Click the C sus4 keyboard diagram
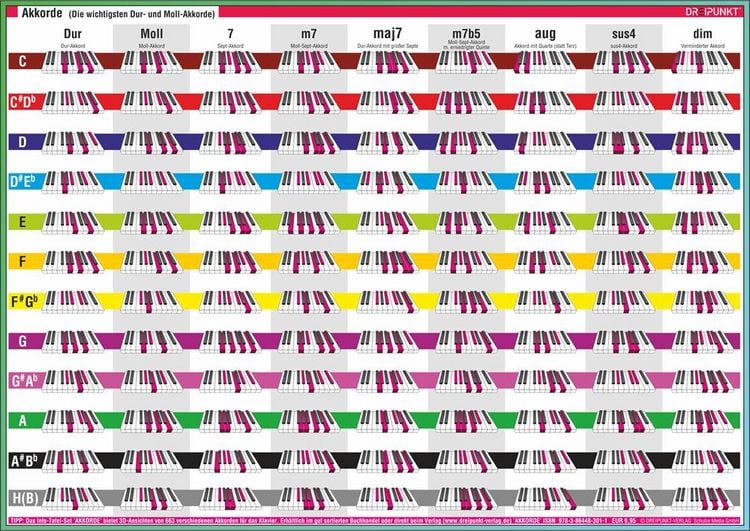This screenshot has height=531, width=750. click(x=624, y=62)
